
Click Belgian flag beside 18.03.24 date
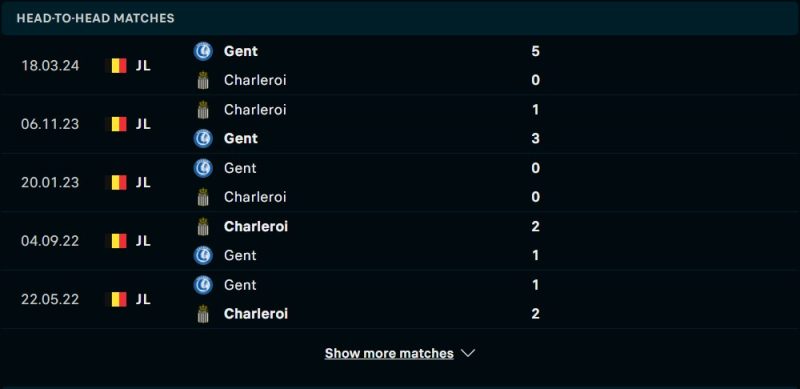[x=117, y=66]
